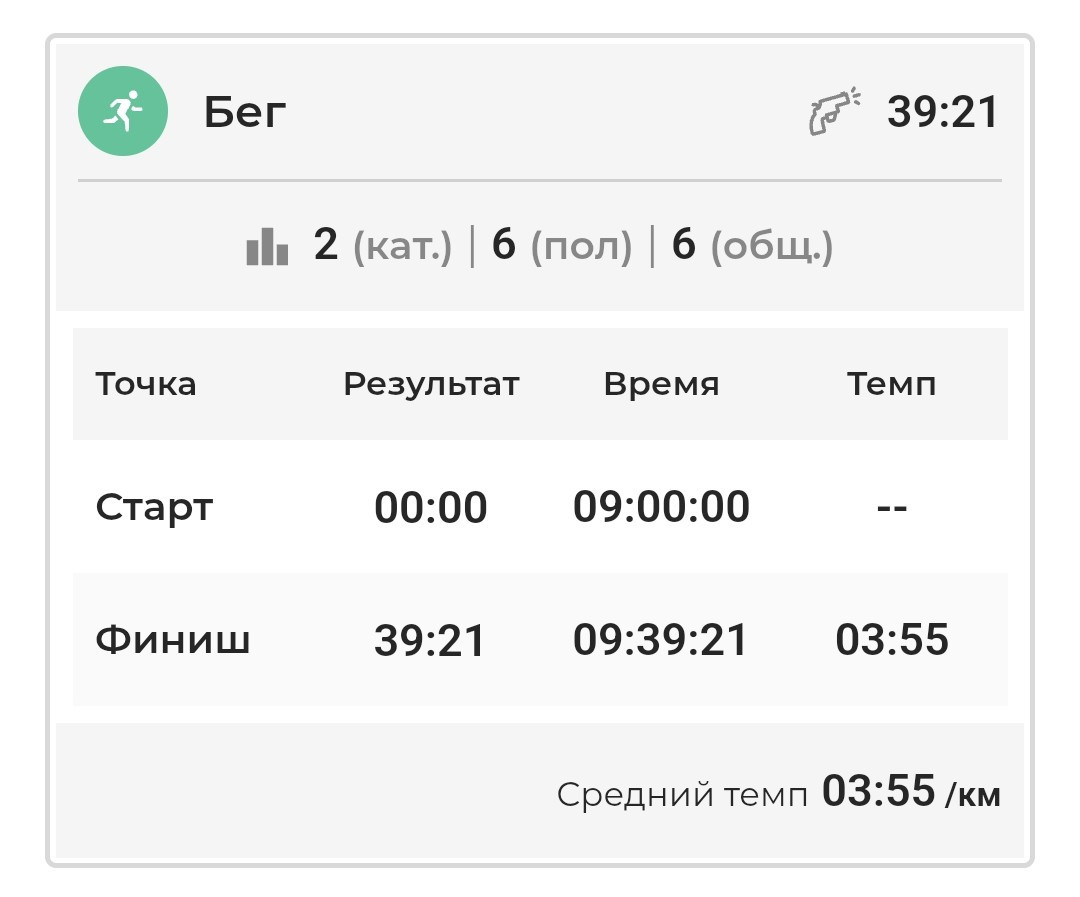Click the Старт result 00:00
The height and width of the screenshot is (897, 1080).
(x=430, y=508)
